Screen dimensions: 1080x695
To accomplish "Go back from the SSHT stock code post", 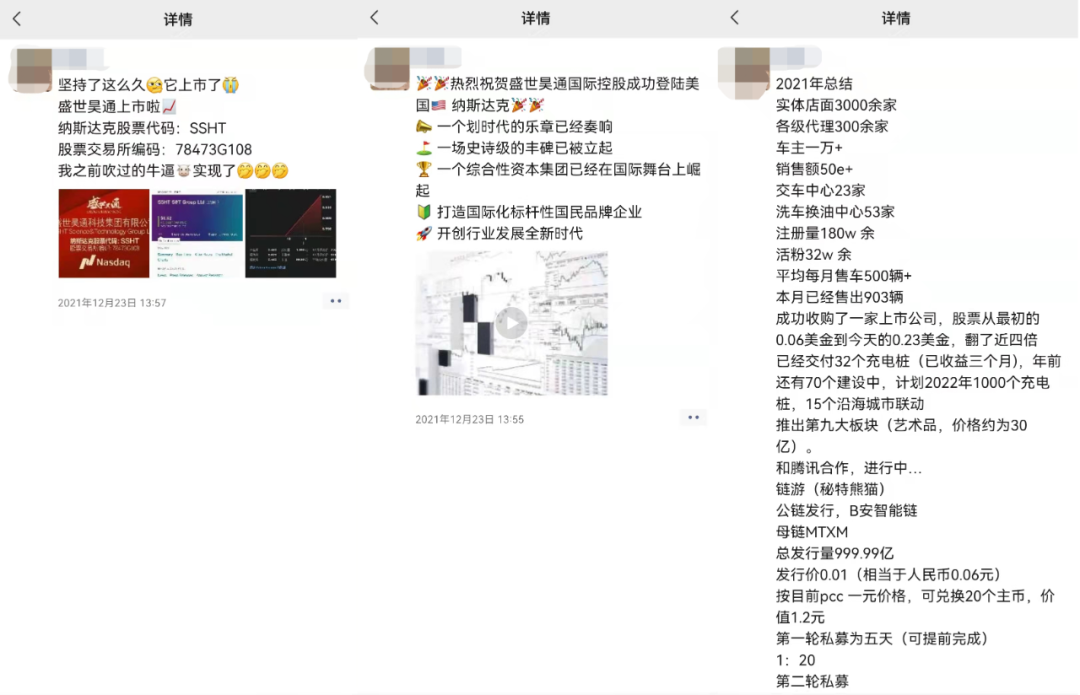I will (x=17, y=19).
